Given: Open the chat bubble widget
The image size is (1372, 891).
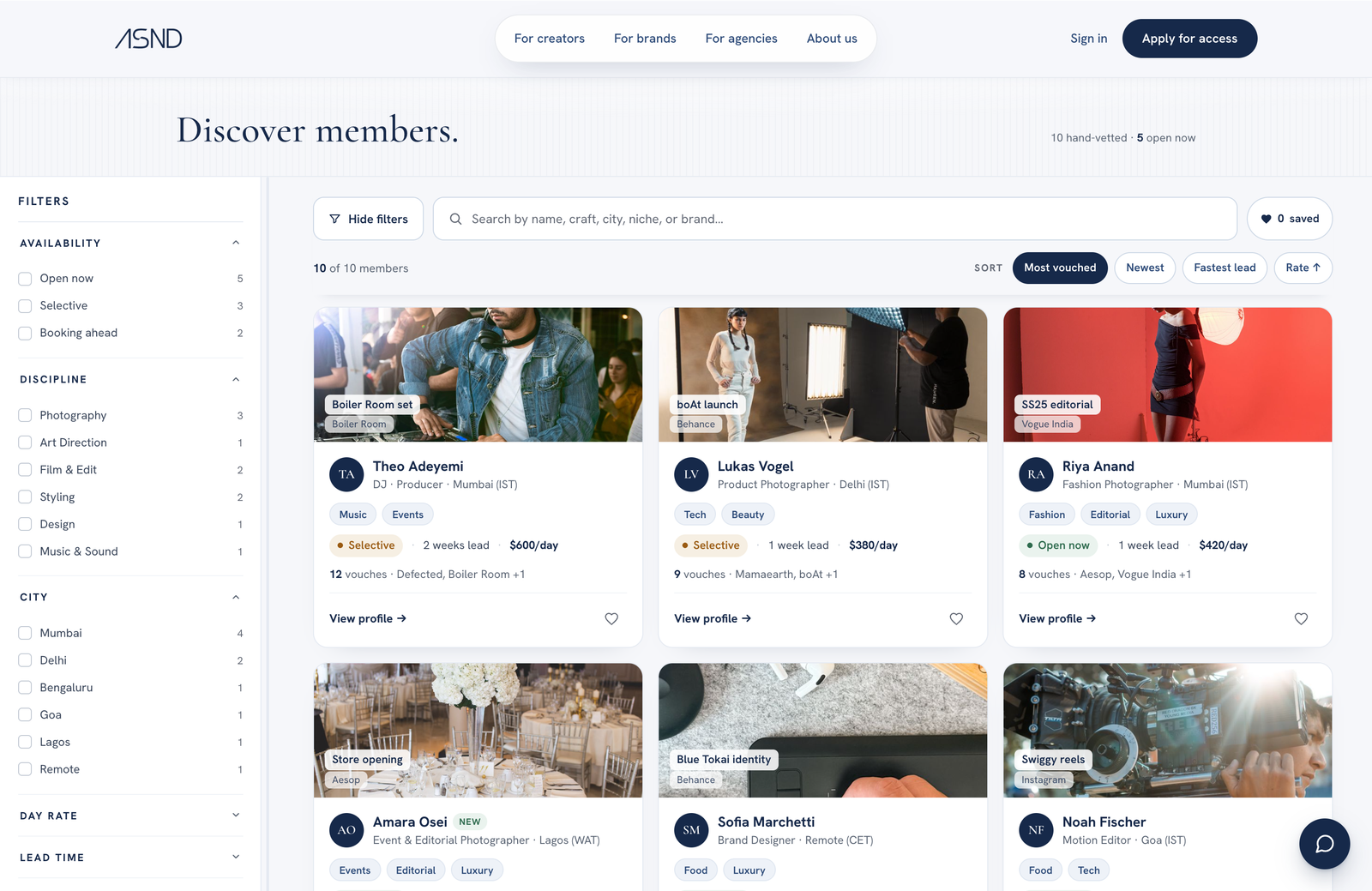Looking at the screenshot, I should [1324, 844].
